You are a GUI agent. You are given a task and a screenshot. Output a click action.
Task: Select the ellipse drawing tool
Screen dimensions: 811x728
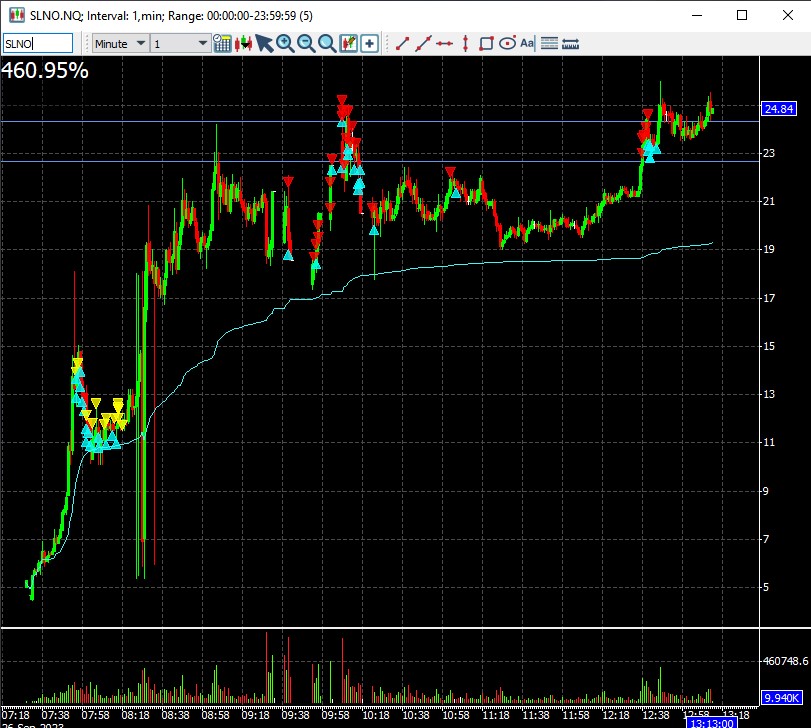(x=508, y=43)
